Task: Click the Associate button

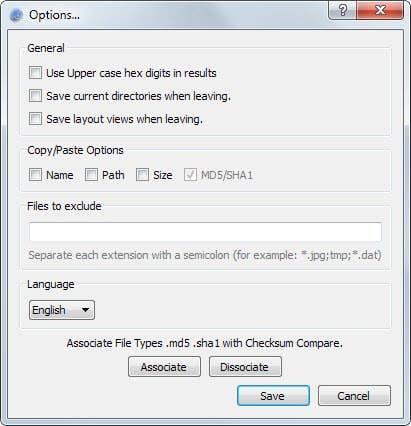Action: 164,367
